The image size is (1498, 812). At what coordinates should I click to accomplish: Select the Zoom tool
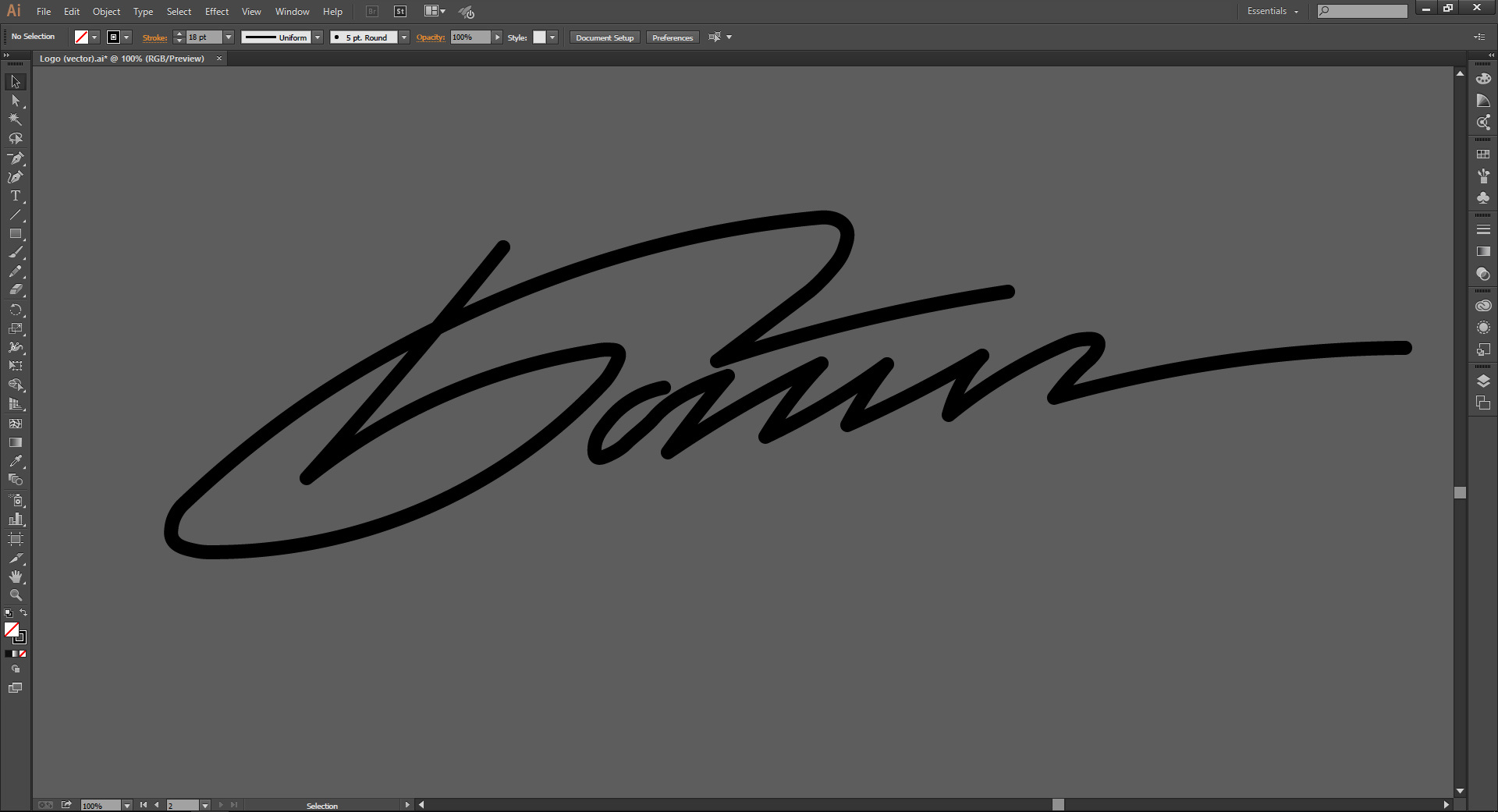click(x=16, y=595)
